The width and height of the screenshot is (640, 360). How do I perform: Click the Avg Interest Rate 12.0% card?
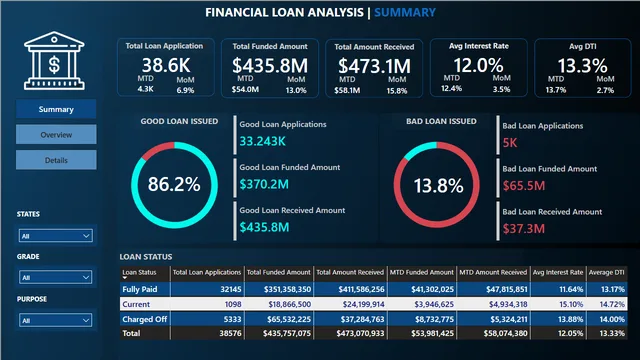[x=479, y=67]
